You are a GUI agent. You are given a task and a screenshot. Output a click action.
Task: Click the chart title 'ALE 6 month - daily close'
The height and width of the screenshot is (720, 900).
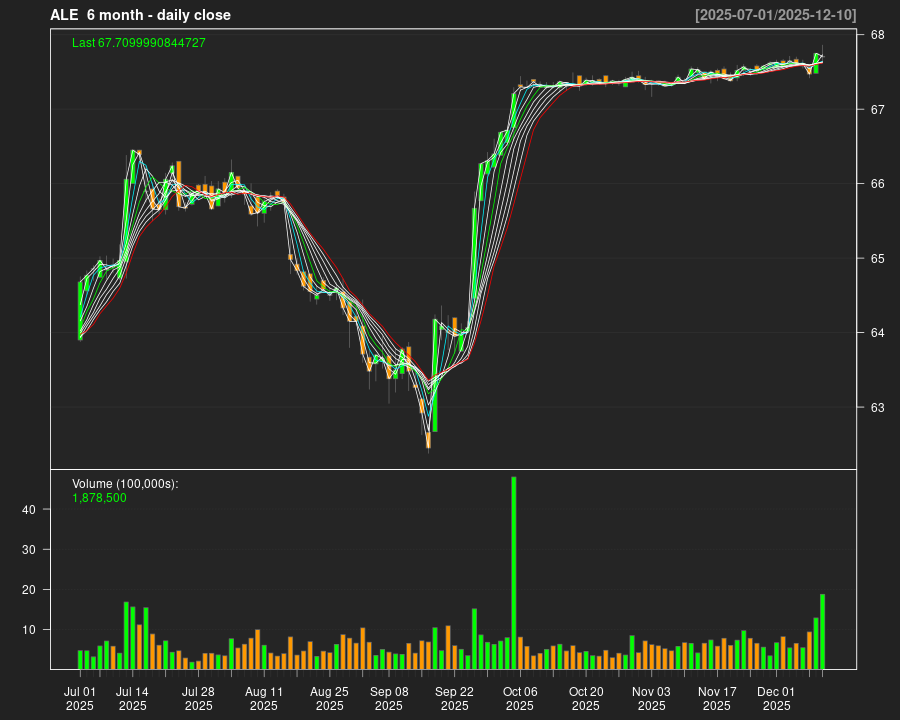pyautogui.click(x=140, y=15)
